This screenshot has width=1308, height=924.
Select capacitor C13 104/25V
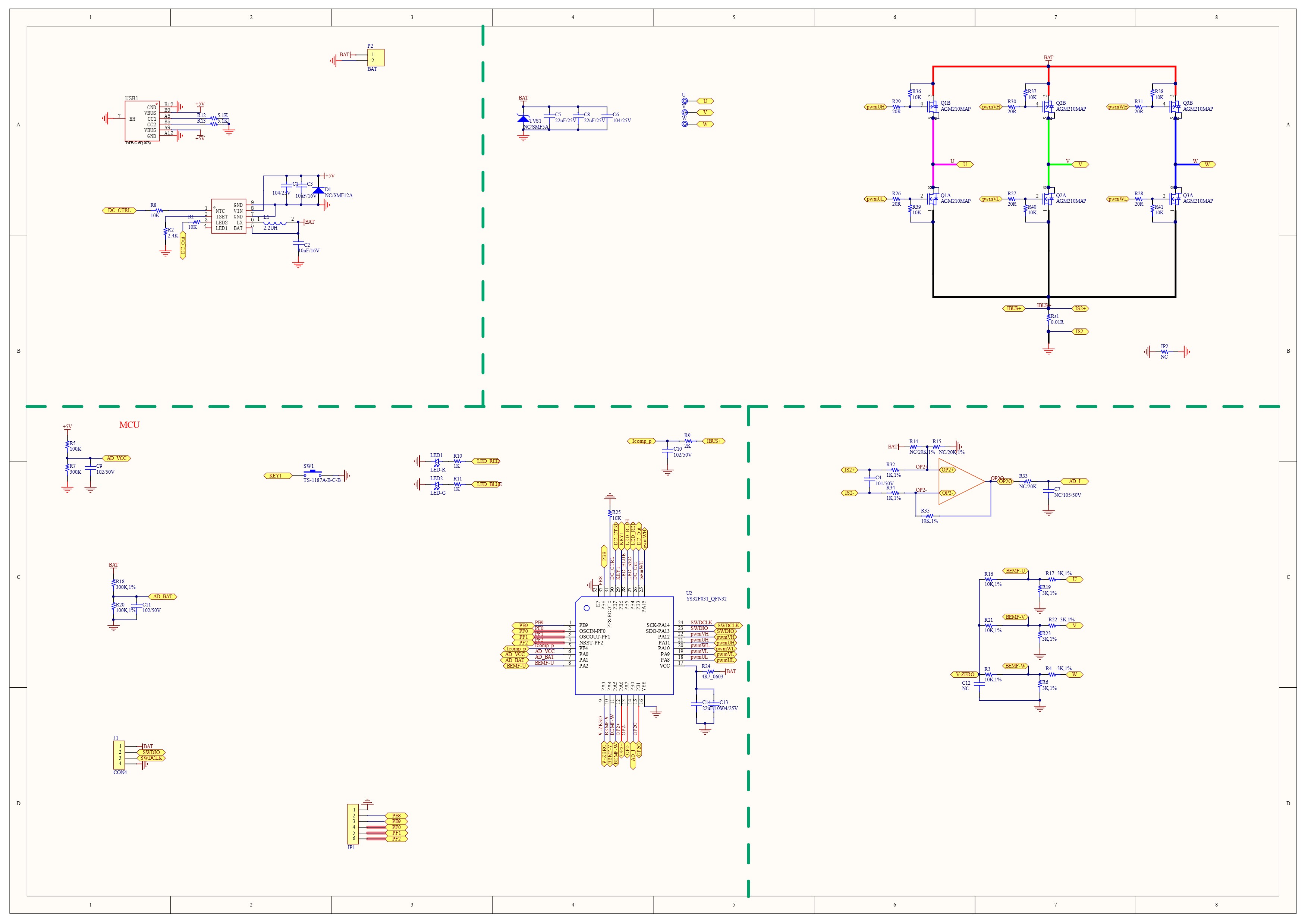tap(713, 705)
